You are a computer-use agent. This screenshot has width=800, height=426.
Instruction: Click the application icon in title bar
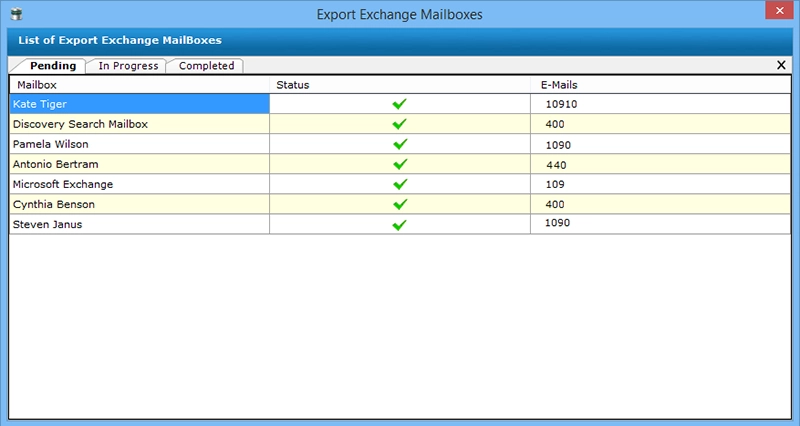click(x=16, y=14)
